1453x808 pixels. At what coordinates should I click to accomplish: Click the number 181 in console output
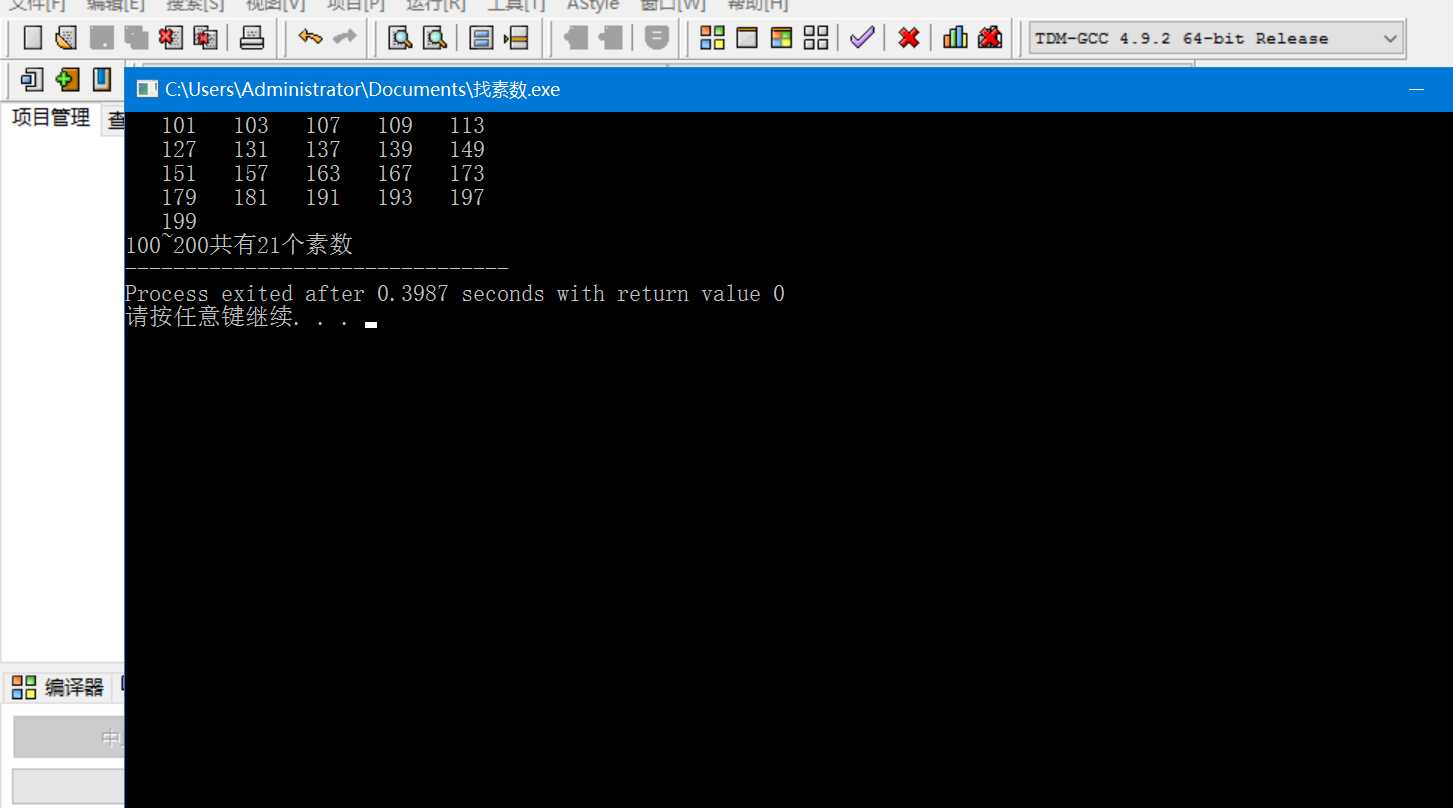251,198
